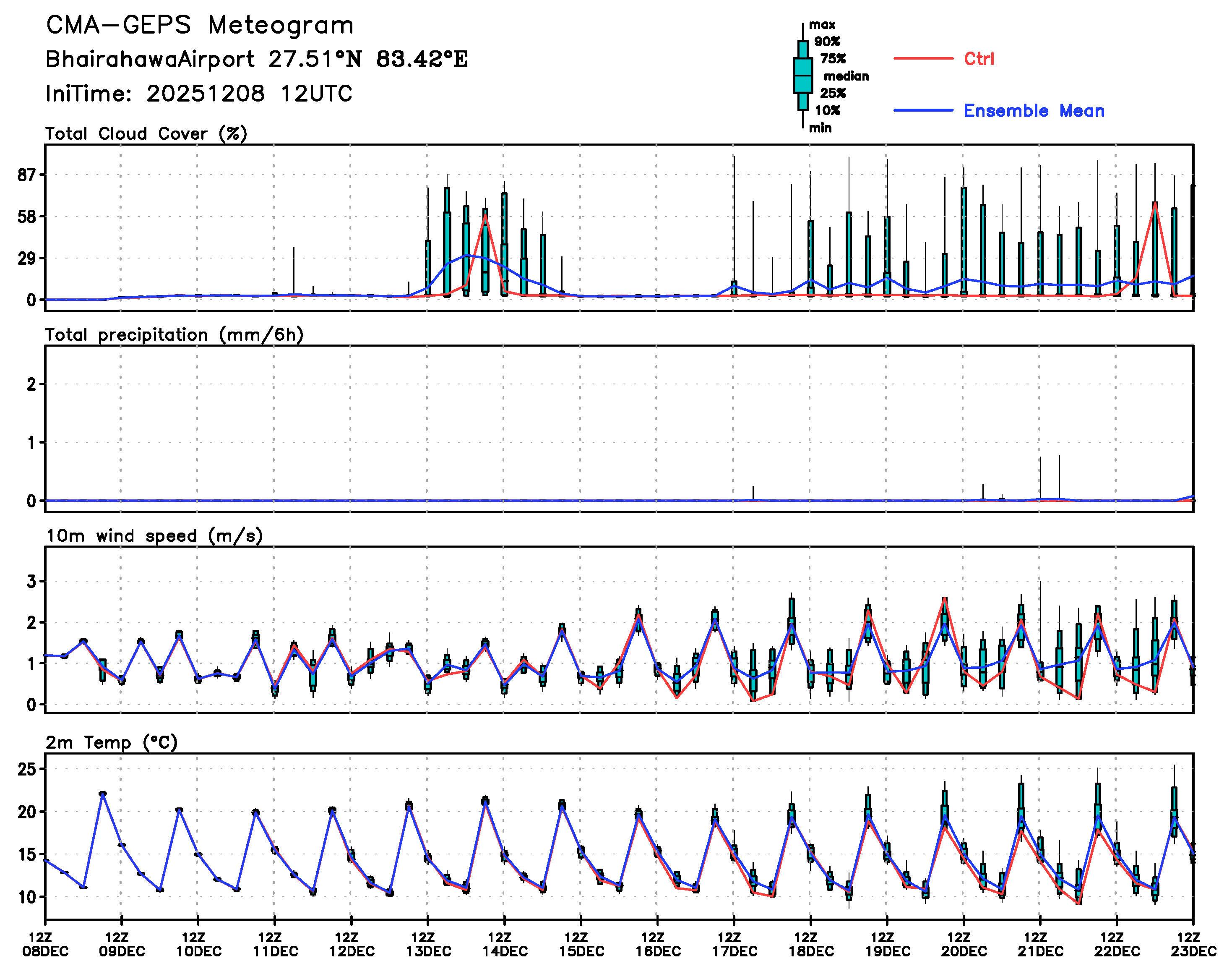The height and width of the screenshot is (974, 1232).
Task: Click the 12Z 21DEC time axis label
Action: (1040, 944)
